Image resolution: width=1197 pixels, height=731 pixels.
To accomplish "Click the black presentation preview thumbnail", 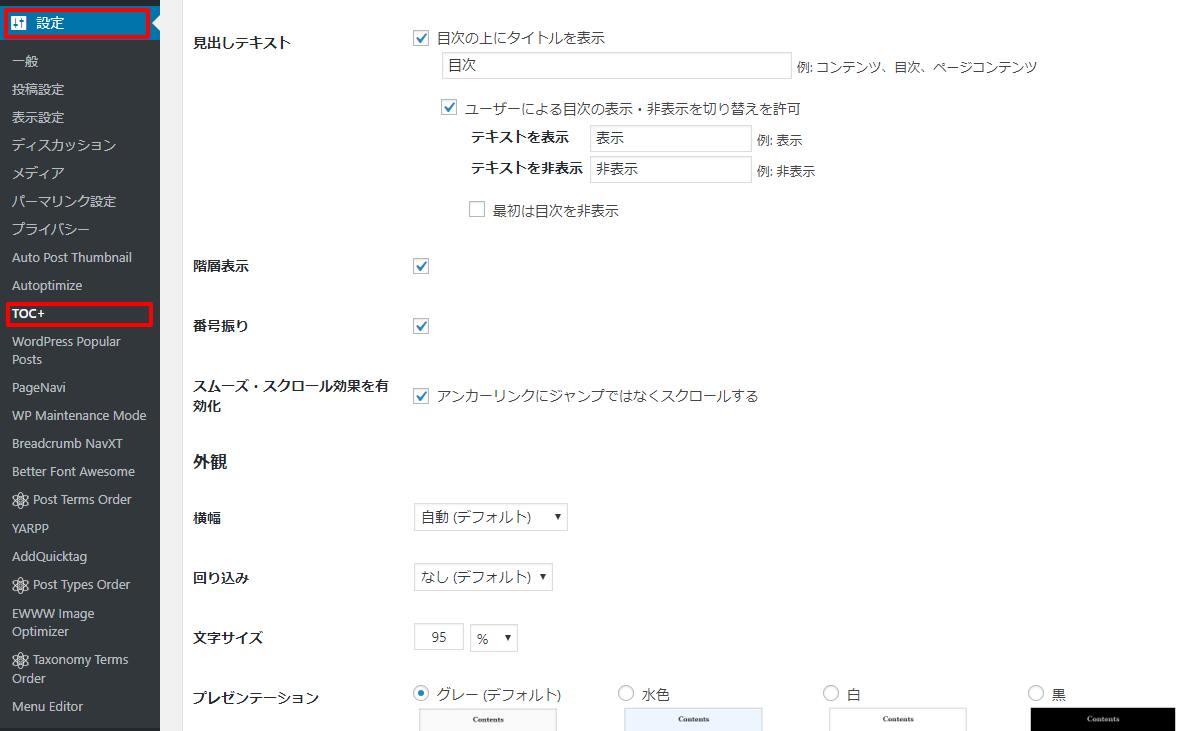I will click(1103, 720).
